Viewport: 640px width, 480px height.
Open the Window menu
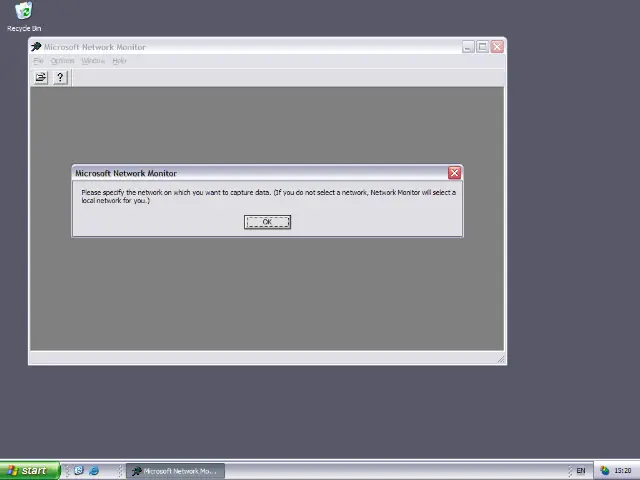click(x=93, y=61)
